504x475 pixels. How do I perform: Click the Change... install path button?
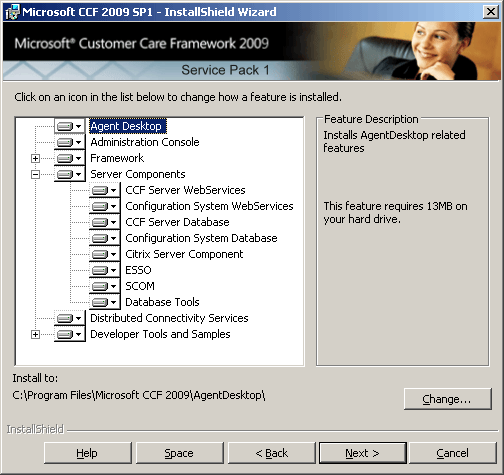[448, 399]
